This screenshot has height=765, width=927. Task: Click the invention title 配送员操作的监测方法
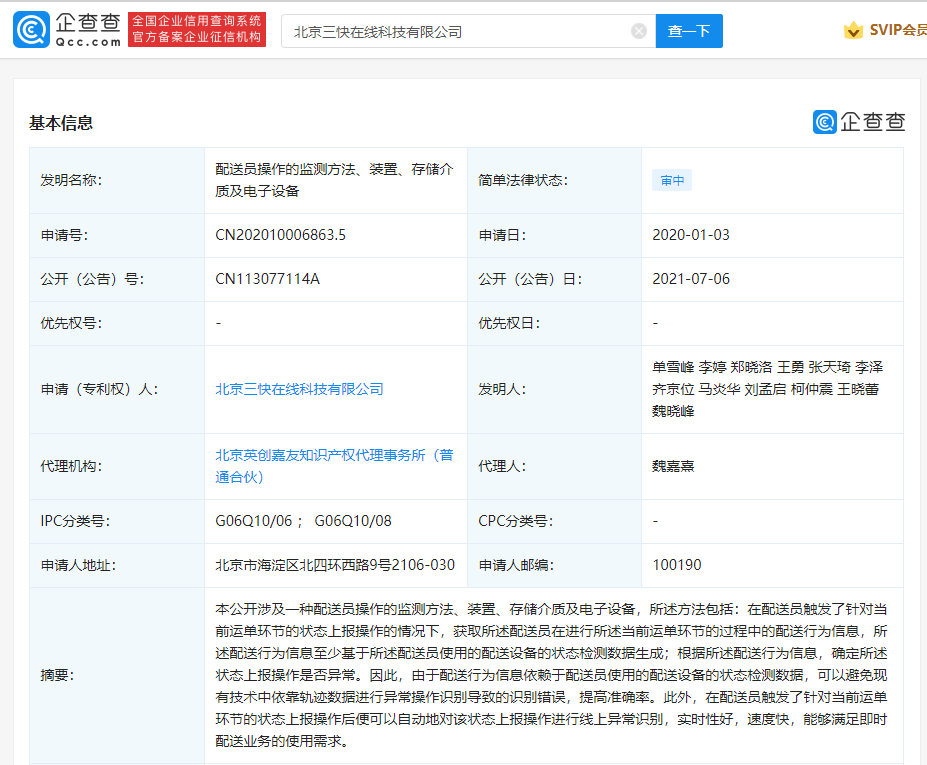[334, 180]
